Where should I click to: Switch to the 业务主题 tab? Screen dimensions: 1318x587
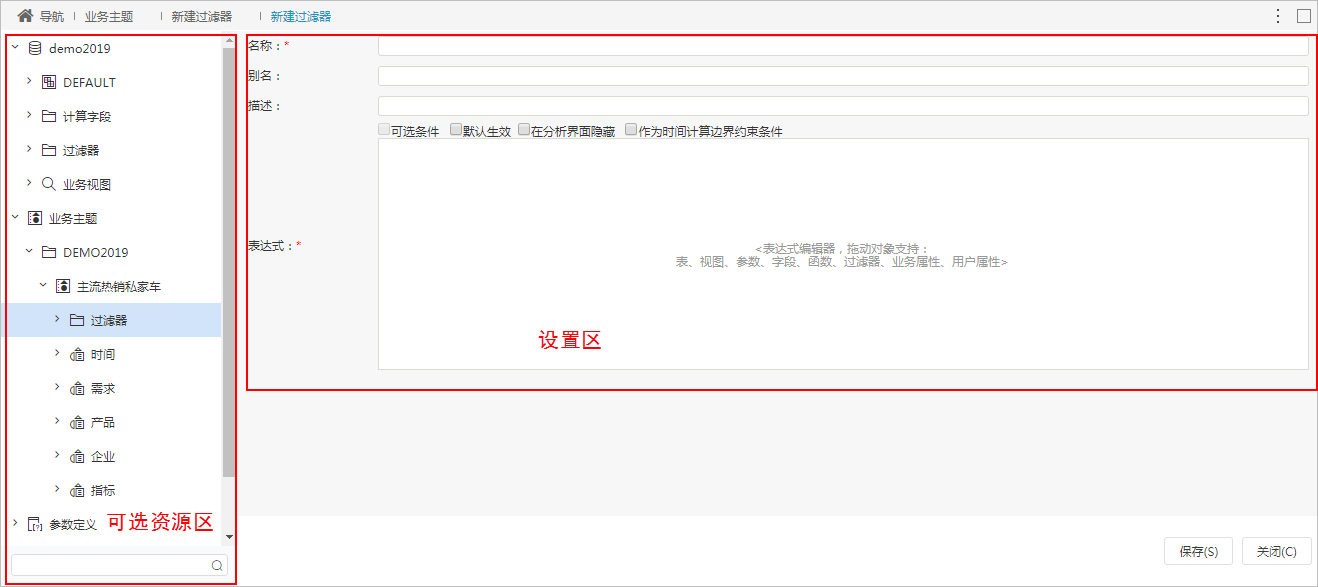click(x=109, y=17)
